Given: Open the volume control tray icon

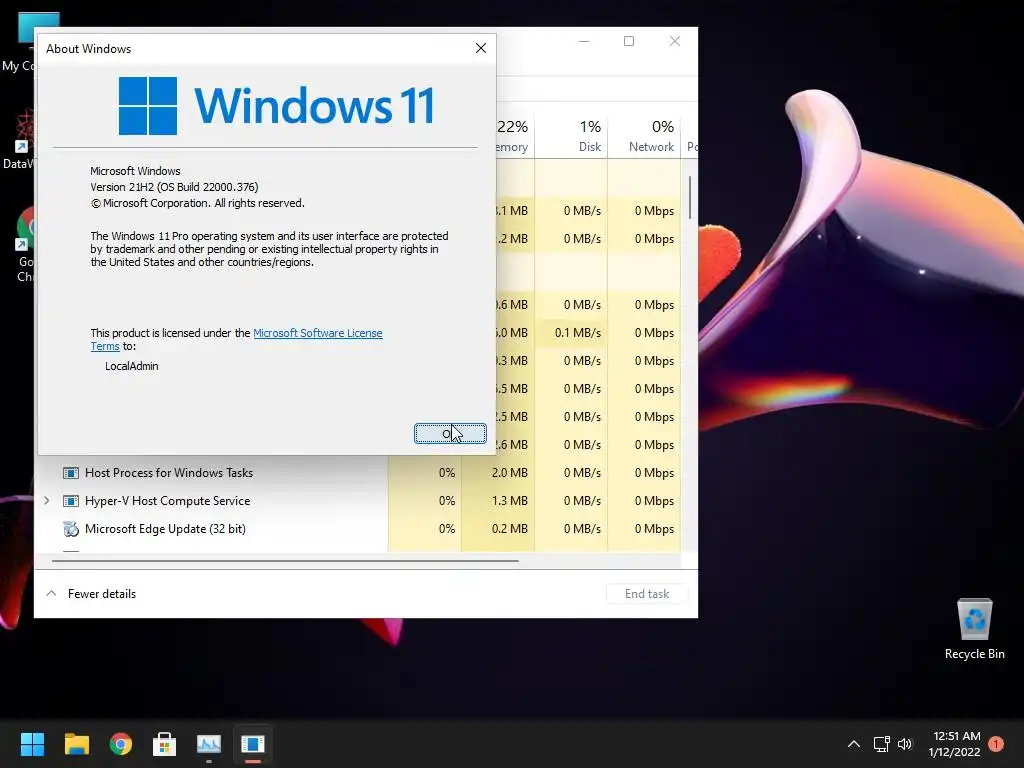Looking at the screenshot, I should coord(905,744).
